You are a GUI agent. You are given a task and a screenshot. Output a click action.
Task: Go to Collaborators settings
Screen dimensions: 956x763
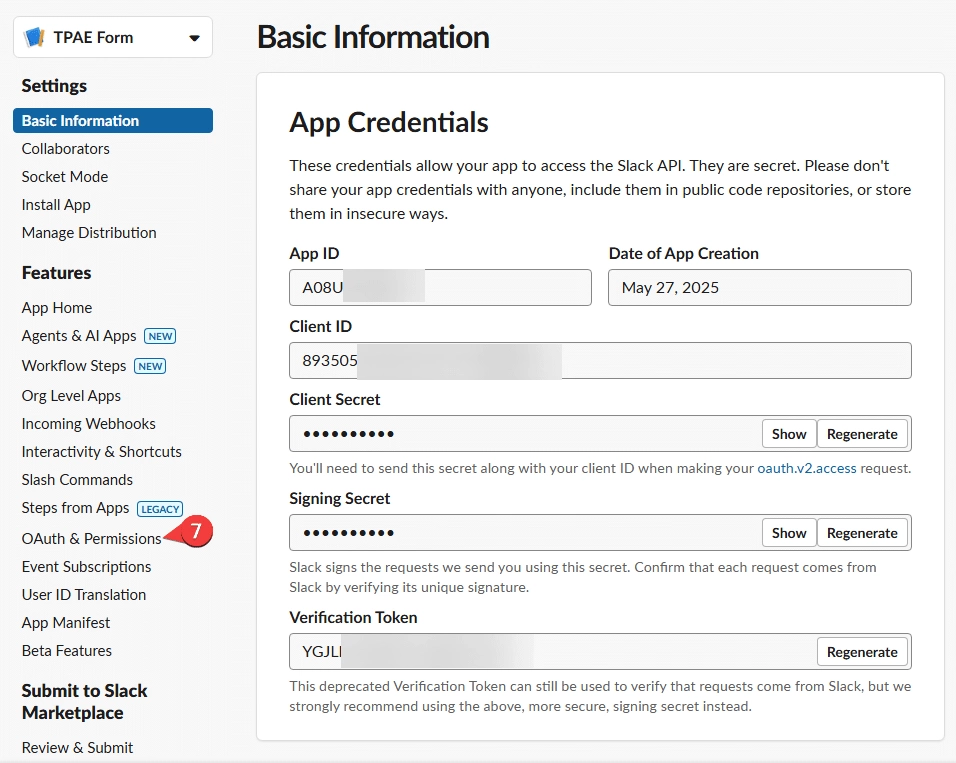tap(66, 149)
